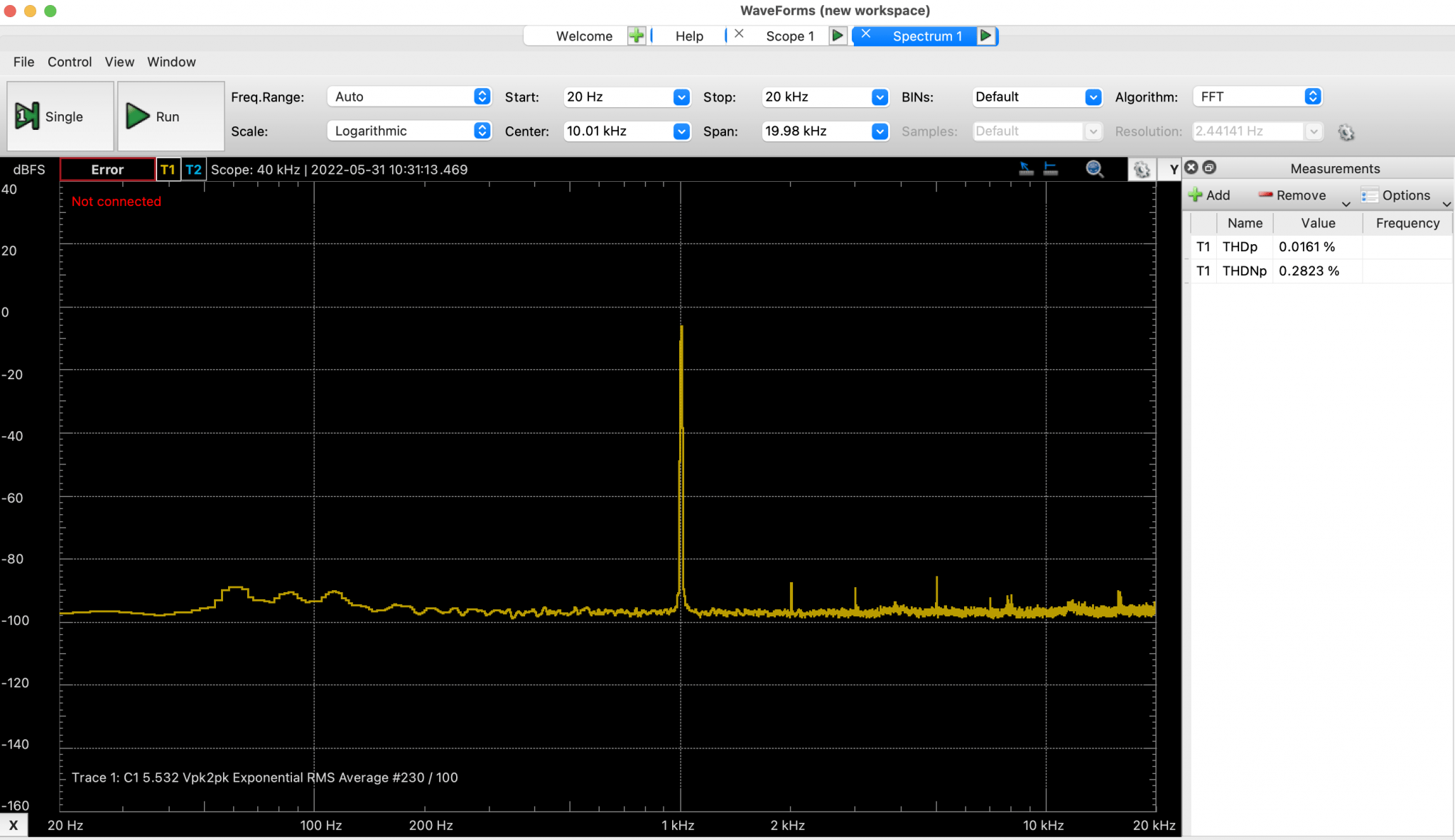Toggle the Y axis cursors button
Viewport: 1455px width, 840px height.
[1174, 170]
